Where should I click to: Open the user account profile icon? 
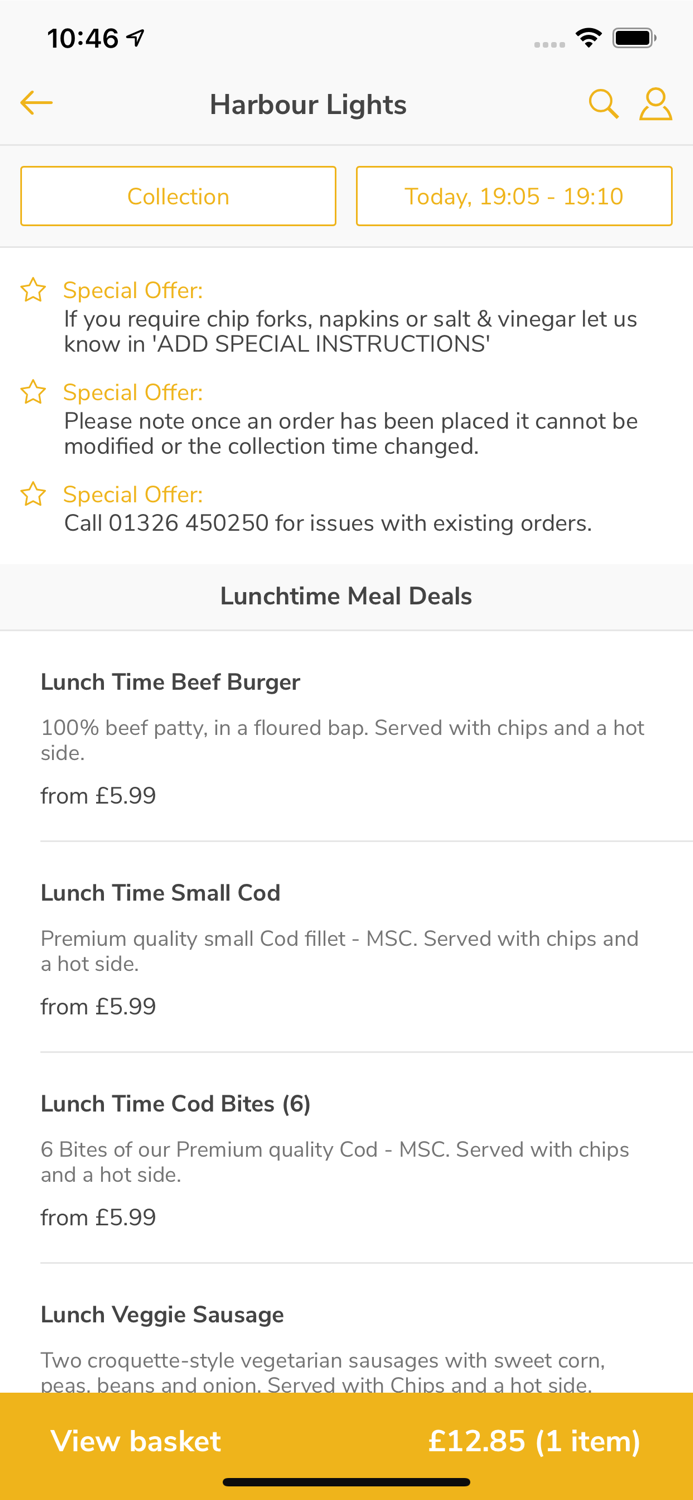pyautogui.click(x=656, y=103)
